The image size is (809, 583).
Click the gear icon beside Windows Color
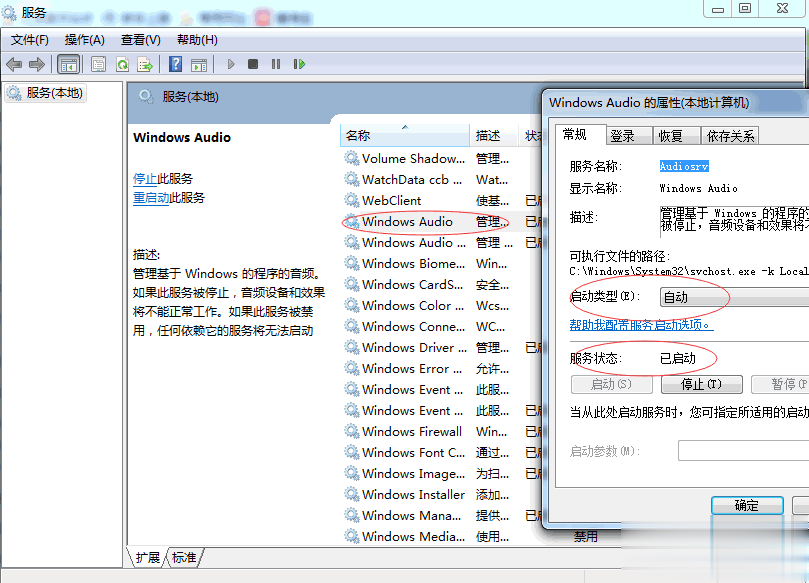pyautogui.click(x=352, y=305)
